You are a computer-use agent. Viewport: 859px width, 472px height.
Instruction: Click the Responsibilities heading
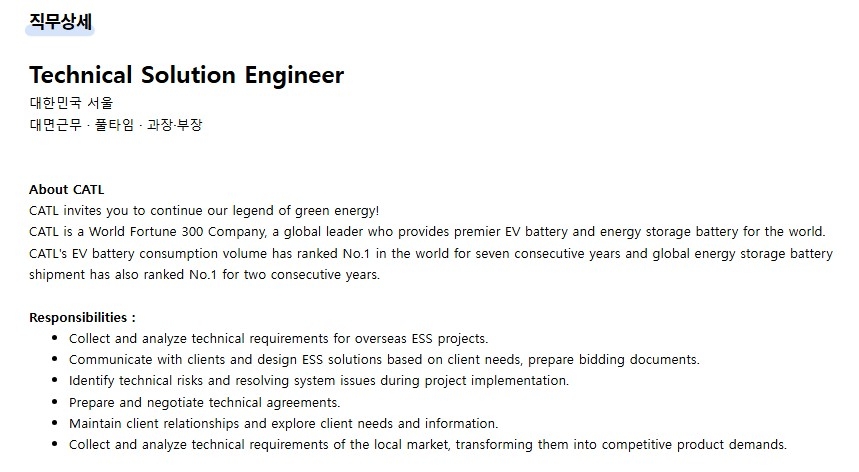pyautogui.click(x=82, y=317)
